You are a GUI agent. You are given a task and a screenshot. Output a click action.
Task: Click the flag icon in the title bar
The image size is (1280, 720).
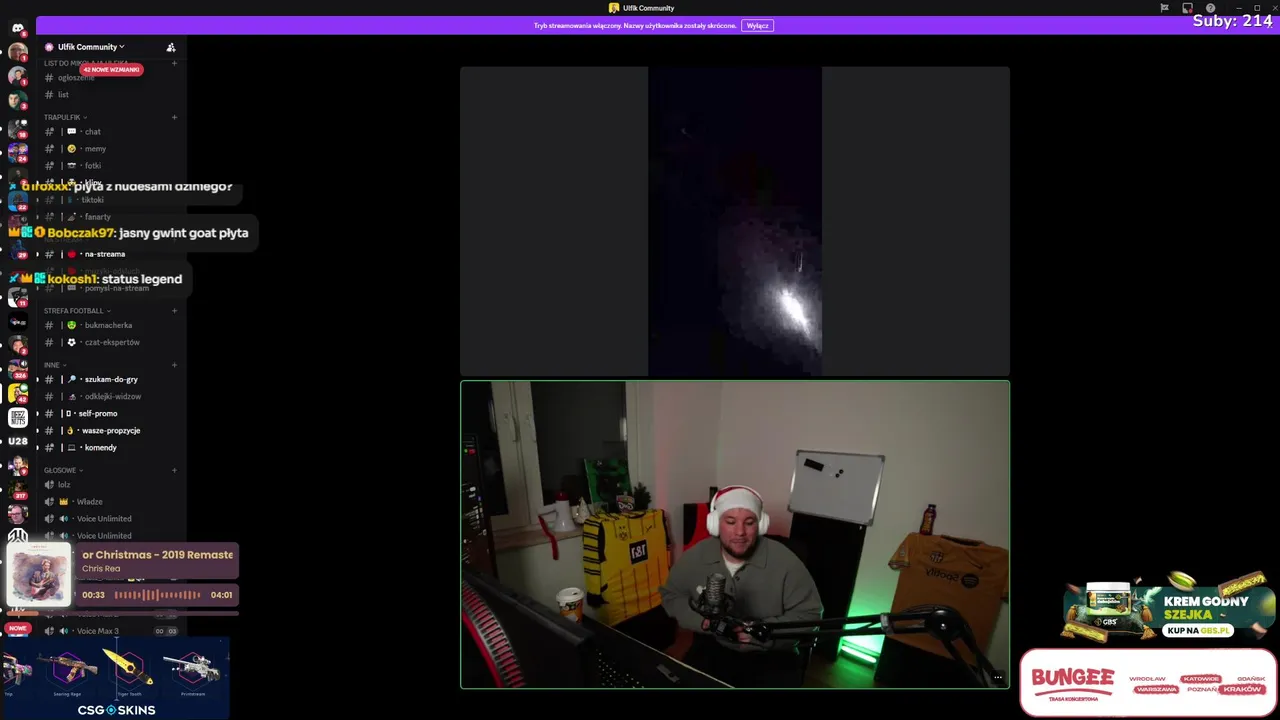pos(1164,8)
